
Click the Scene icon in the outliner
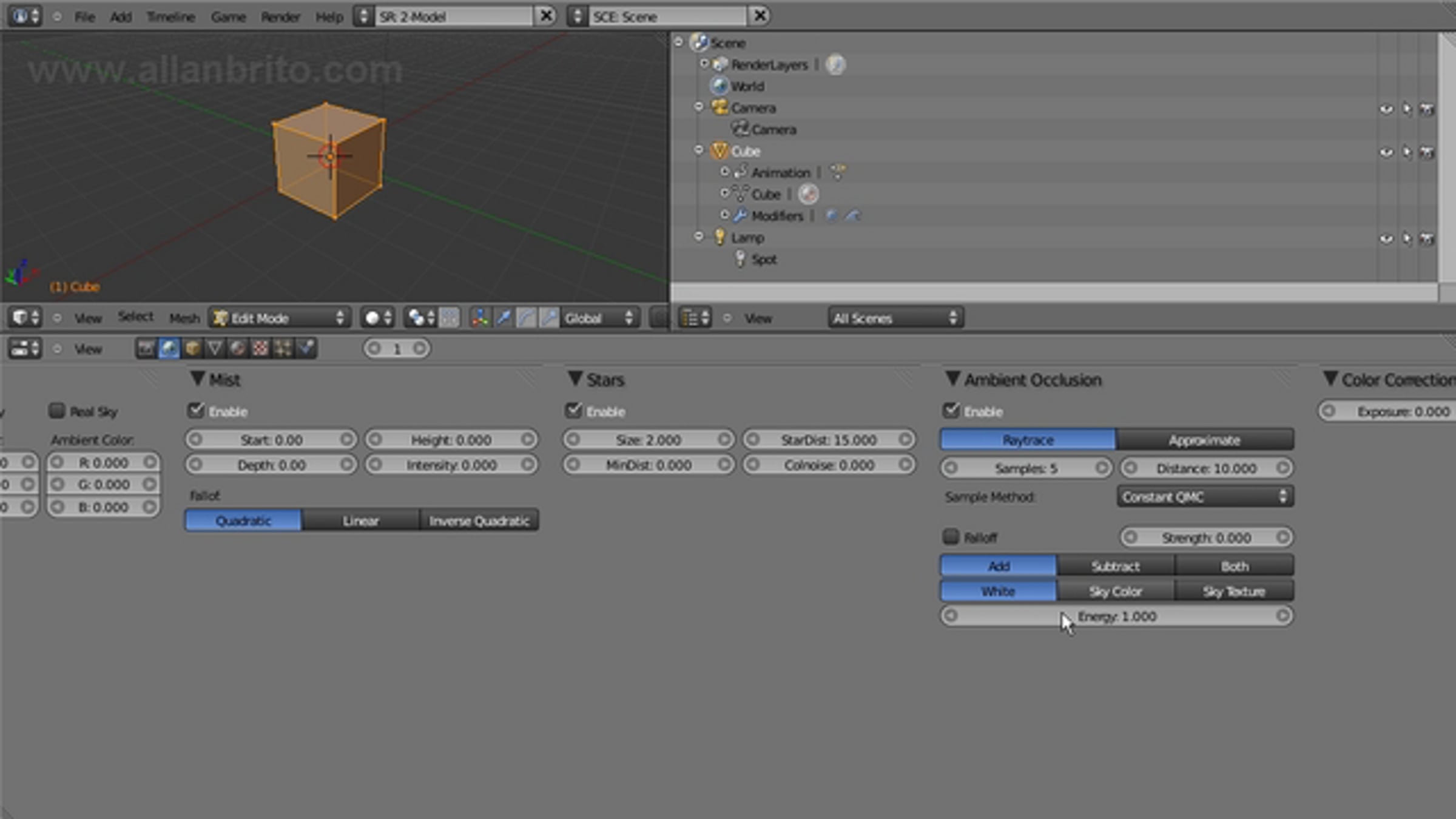tap(699, 42)
